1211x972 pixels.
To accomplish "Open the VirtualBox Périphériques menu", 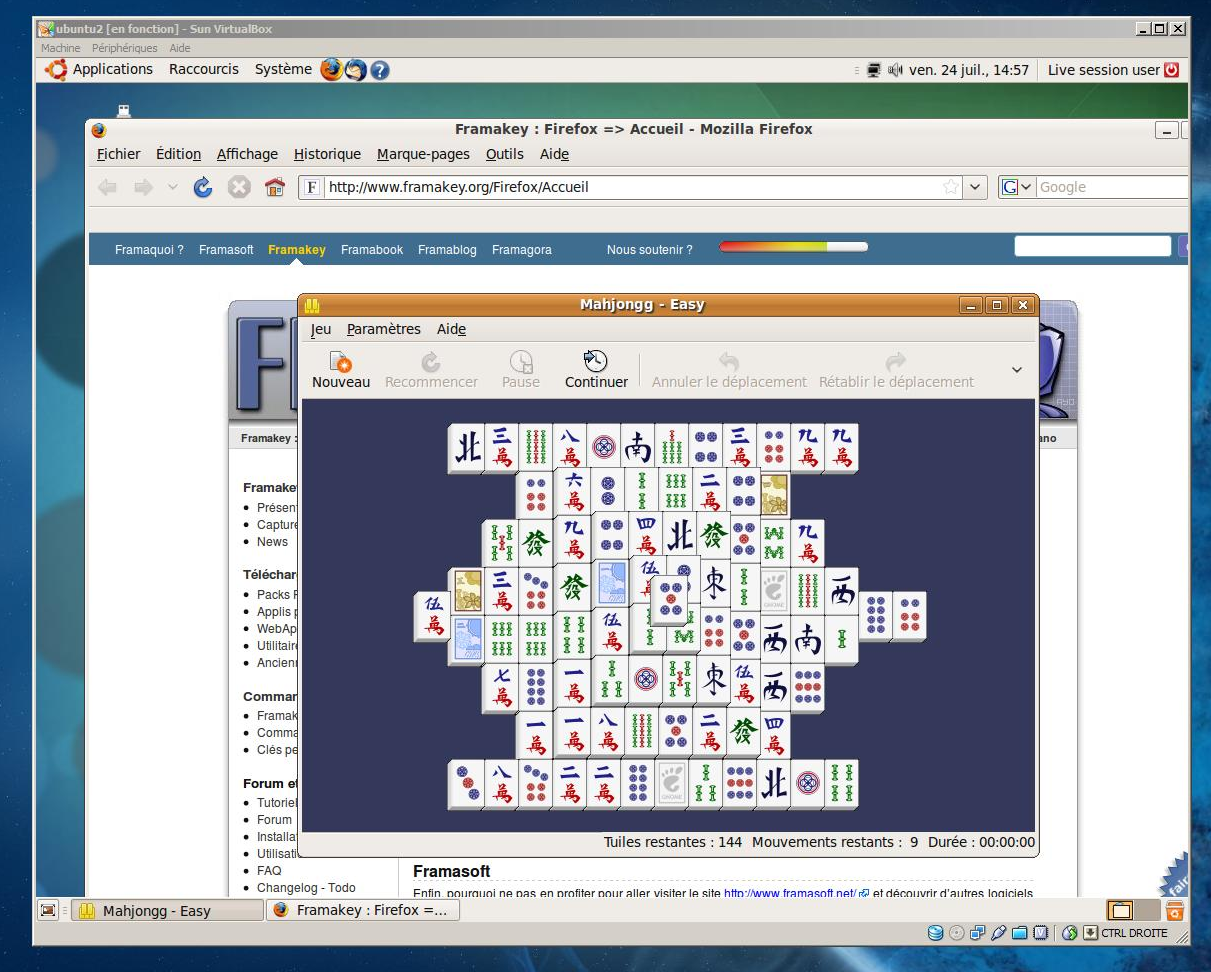I will pos(125,48).
